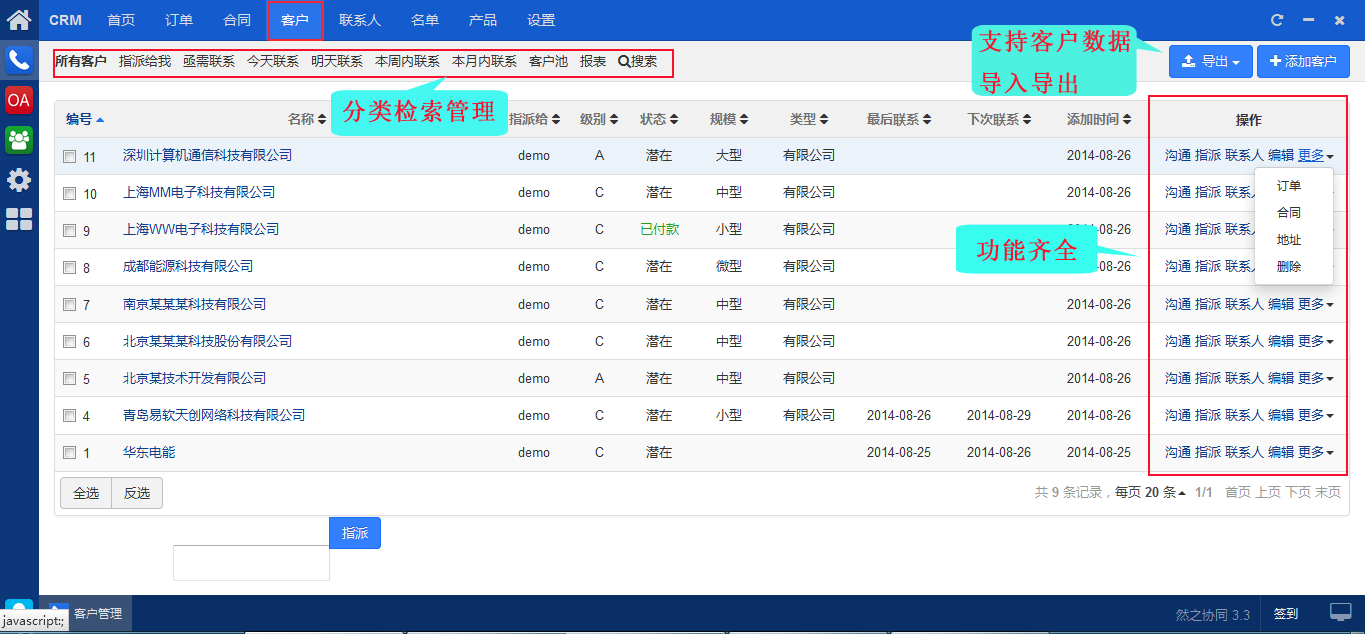
Task: Open the 导出 export dropdown
Action: coord(1210,61)
